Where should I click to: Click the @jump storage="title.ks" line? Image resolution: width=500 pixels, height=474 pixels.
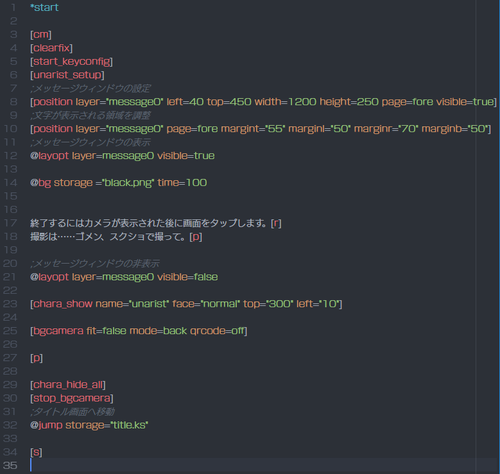point(89,425)
